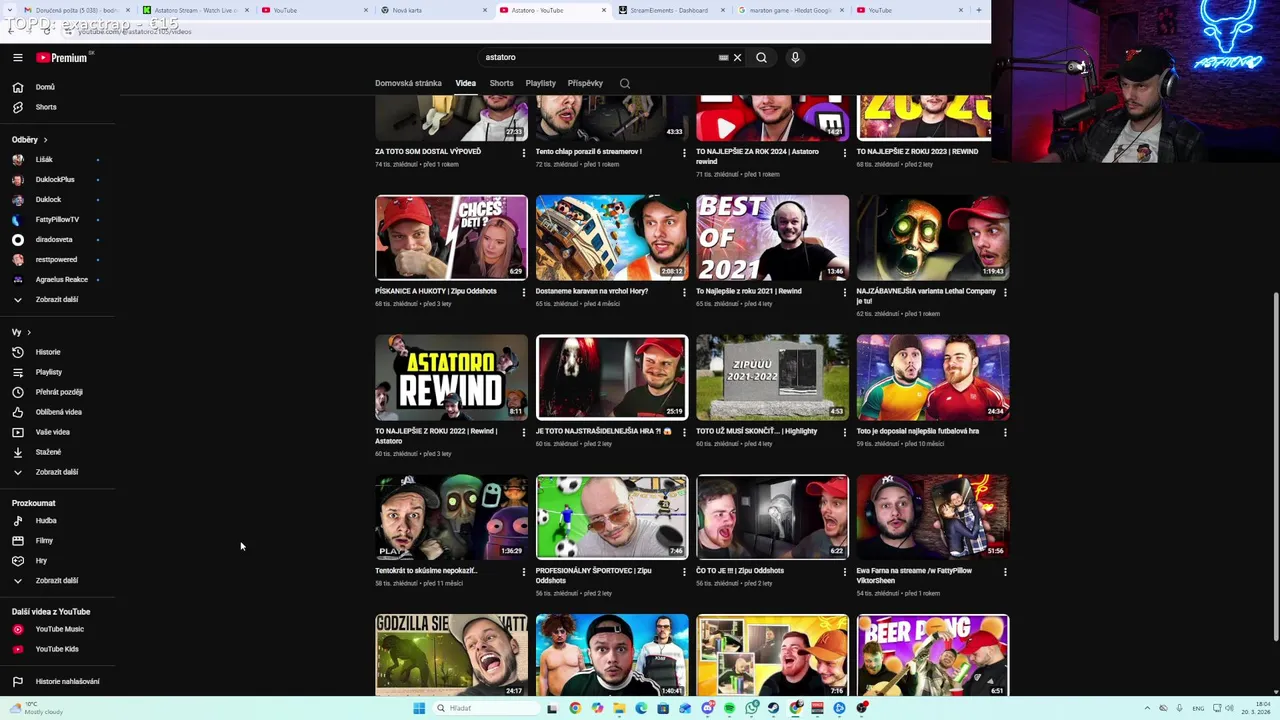
Task: Expand Zobrazit další under subscriptions
Action: 58,300
